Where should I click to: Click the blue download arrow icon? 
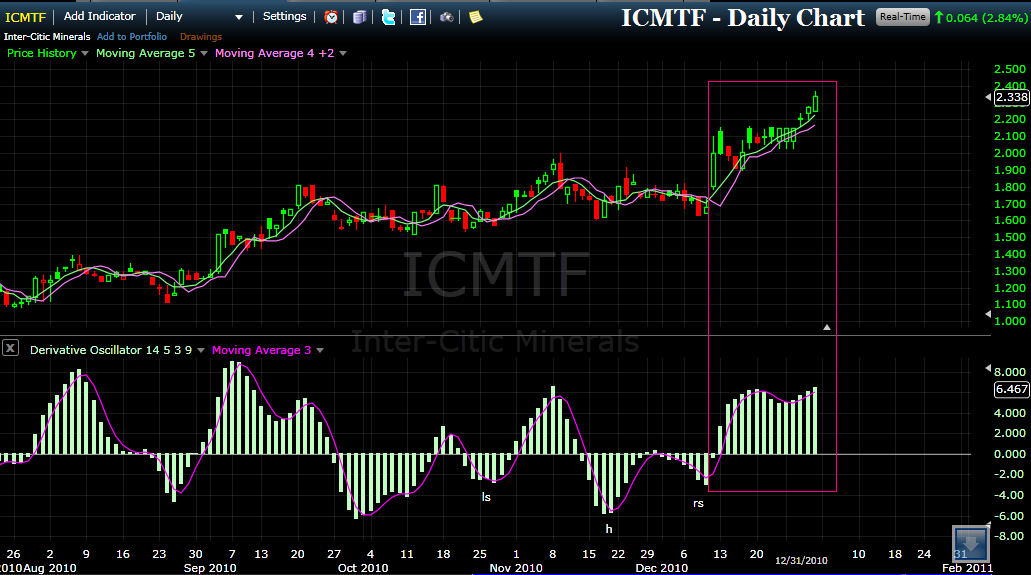(x=971, y=543)
